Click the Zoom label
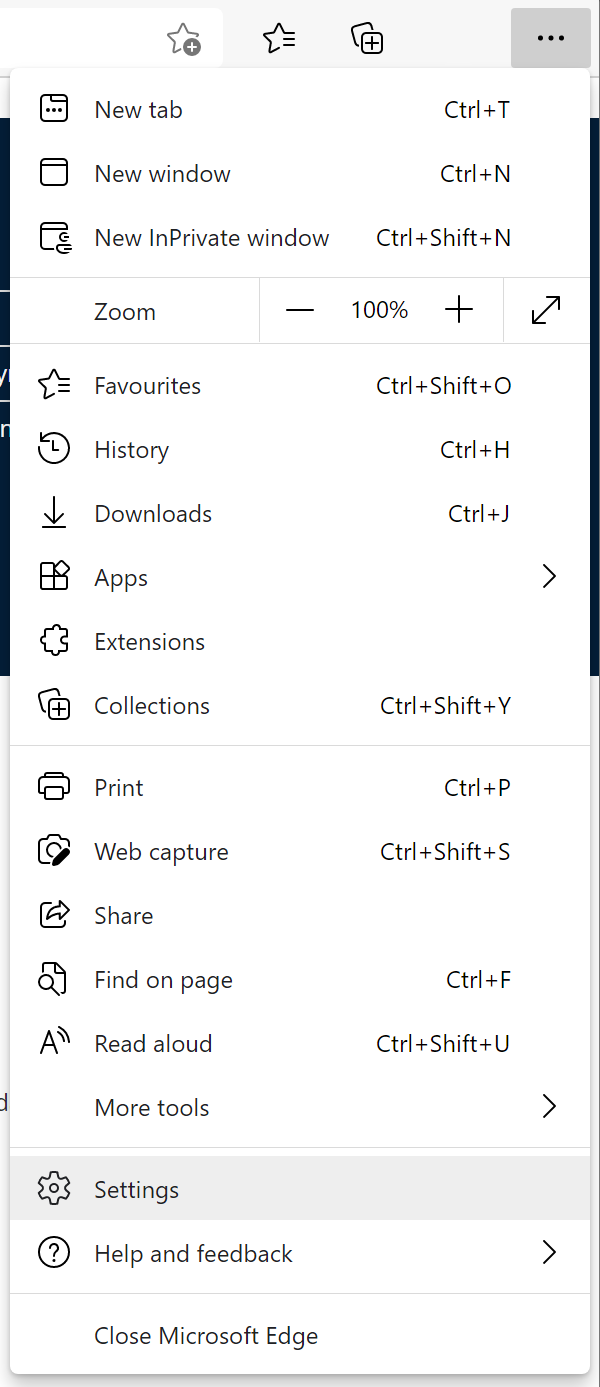600x1387 pixels. [x=125, y=311]
